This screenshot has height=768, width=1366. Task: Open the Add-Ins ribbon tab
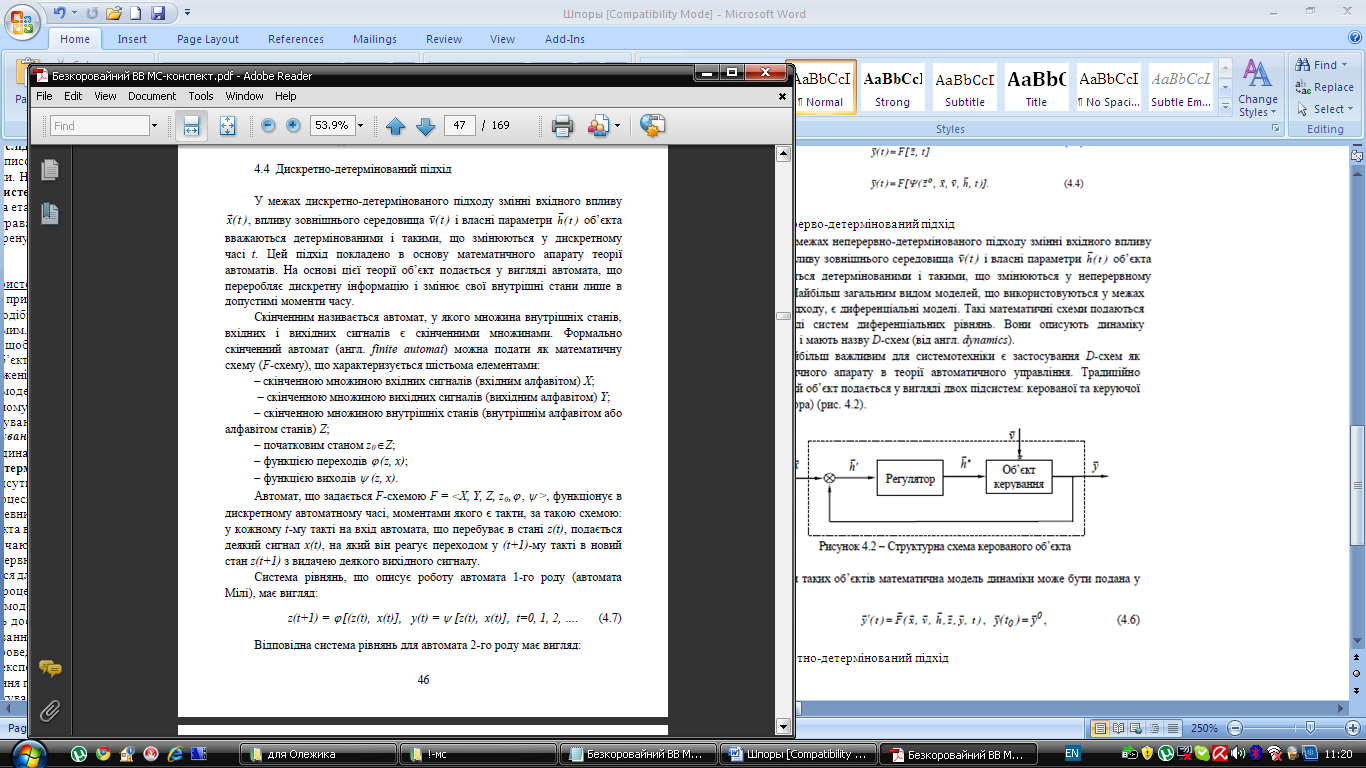coord(565,39)
